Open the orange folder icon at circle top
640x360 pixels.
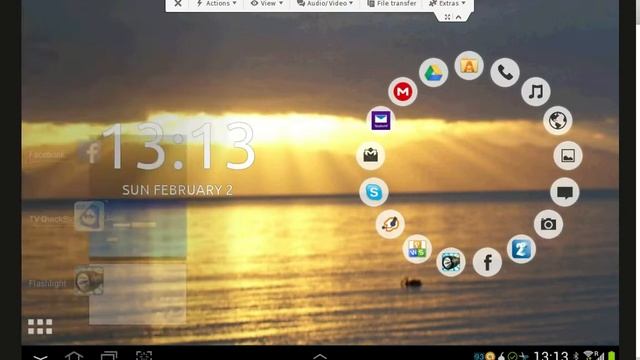469,65
